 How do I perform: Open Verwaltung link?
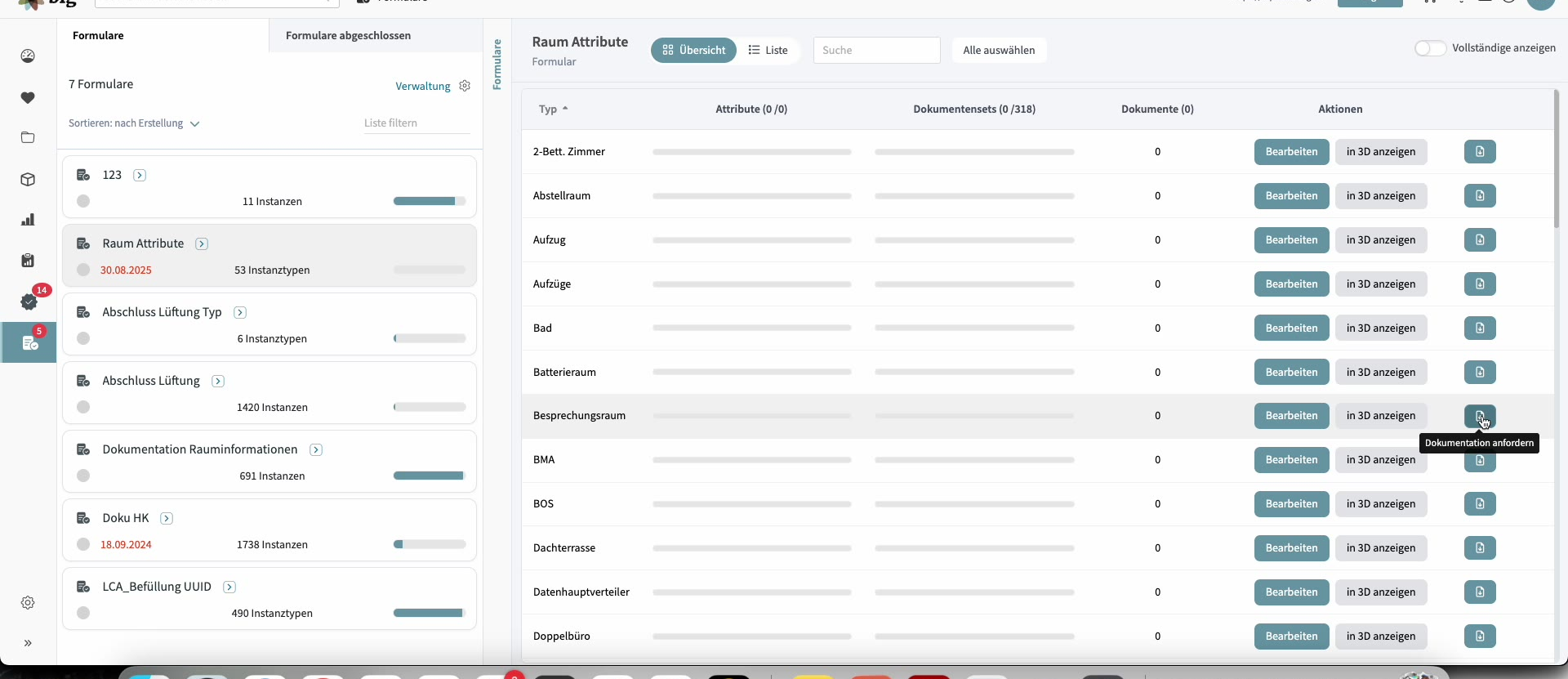coord(423,86)
